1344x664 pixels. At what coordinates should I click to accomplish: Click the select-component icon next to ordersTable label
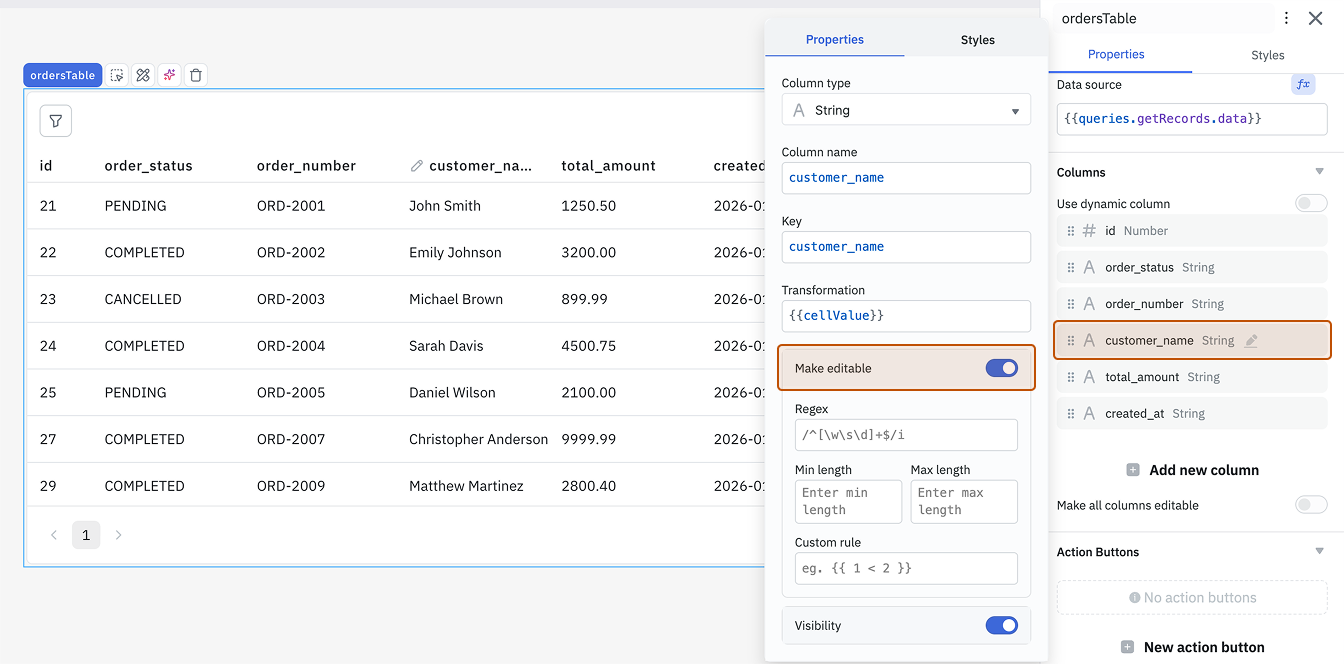click(117, 74)
